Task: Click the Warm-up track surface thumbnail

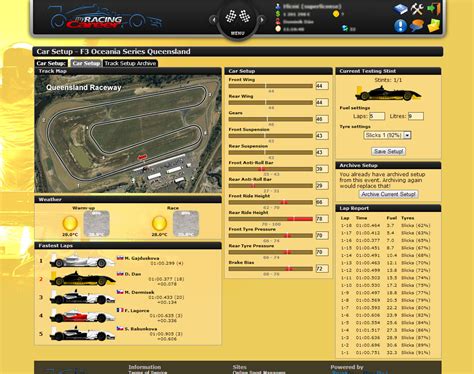Action: (x=96, y=224)
